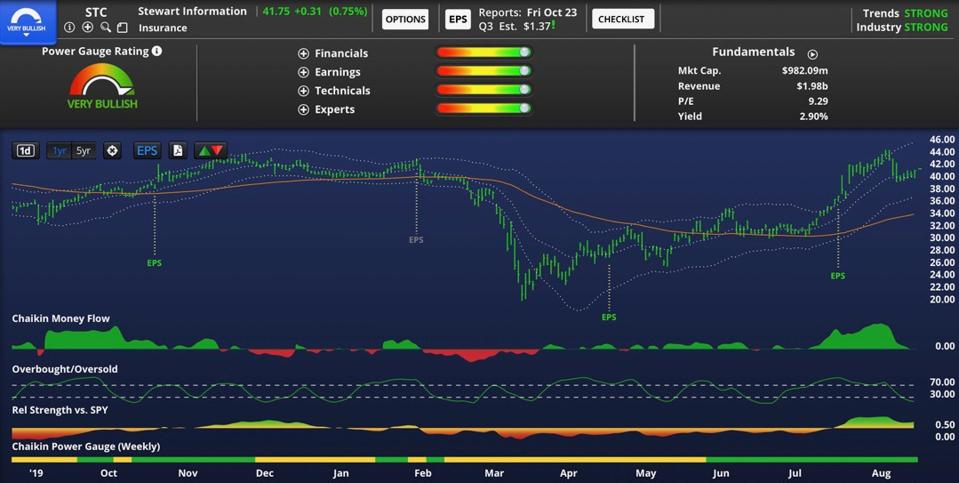959x483 pixels.
Task: Click the Overbought/Oversold label
Action: (65, 369)
